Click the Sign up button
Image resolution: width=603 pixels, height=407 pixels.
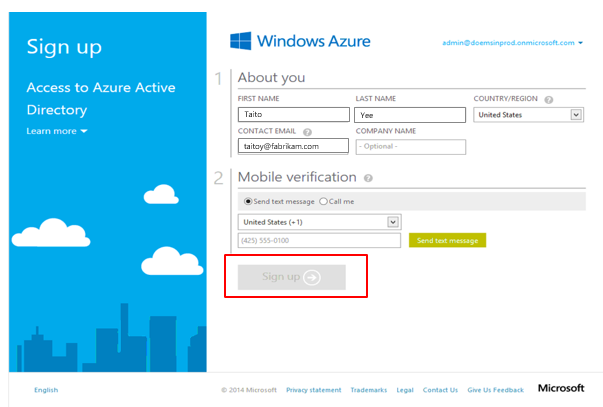pos(292,277)
